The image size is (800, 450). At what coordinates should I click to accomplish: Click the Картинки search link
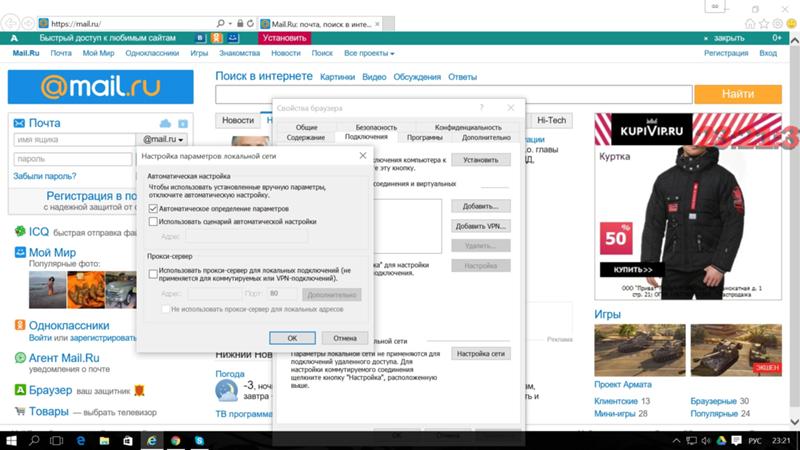coord(337,77)
